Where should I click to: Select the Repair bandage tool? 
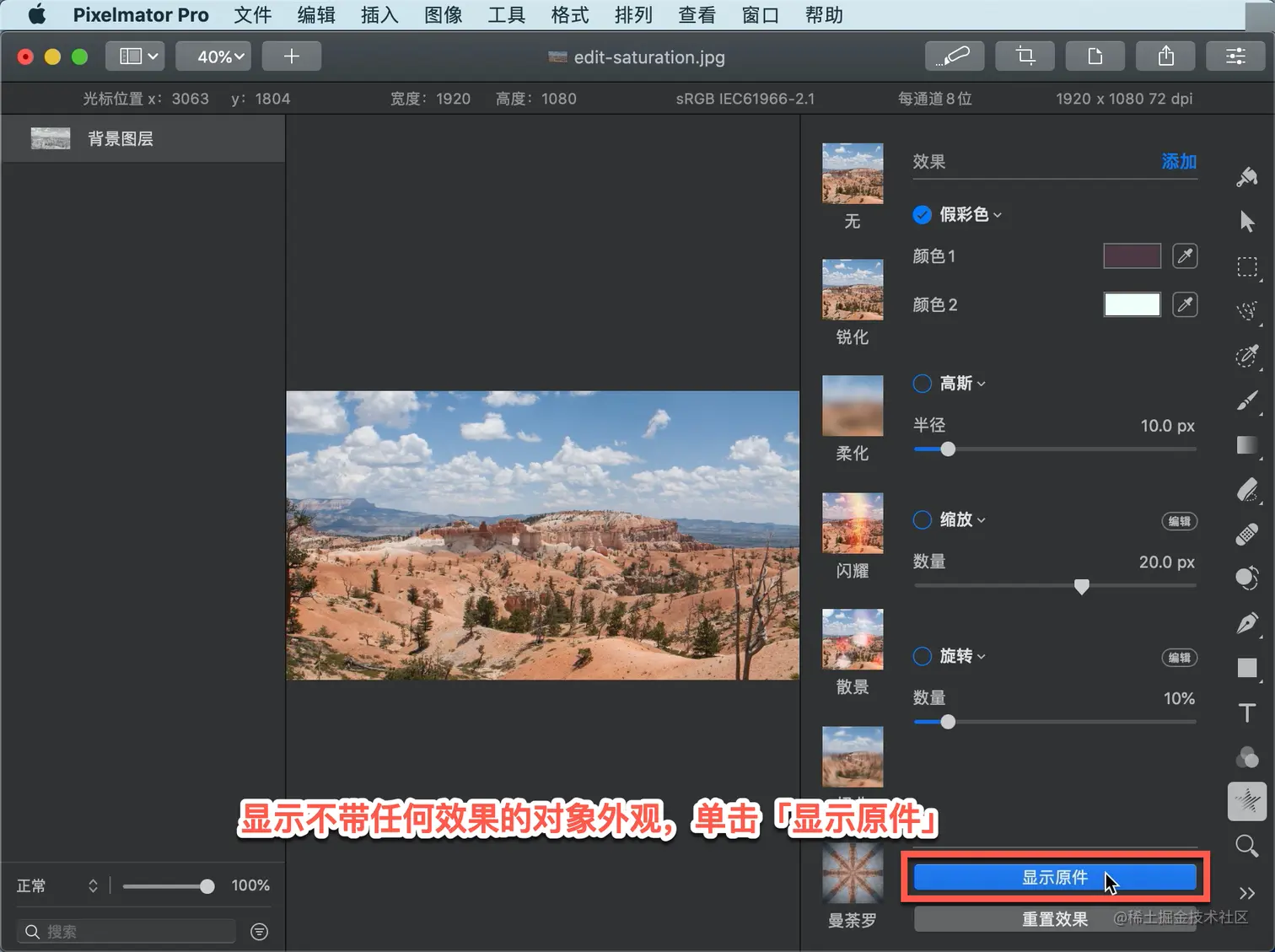coord(1247,534)
